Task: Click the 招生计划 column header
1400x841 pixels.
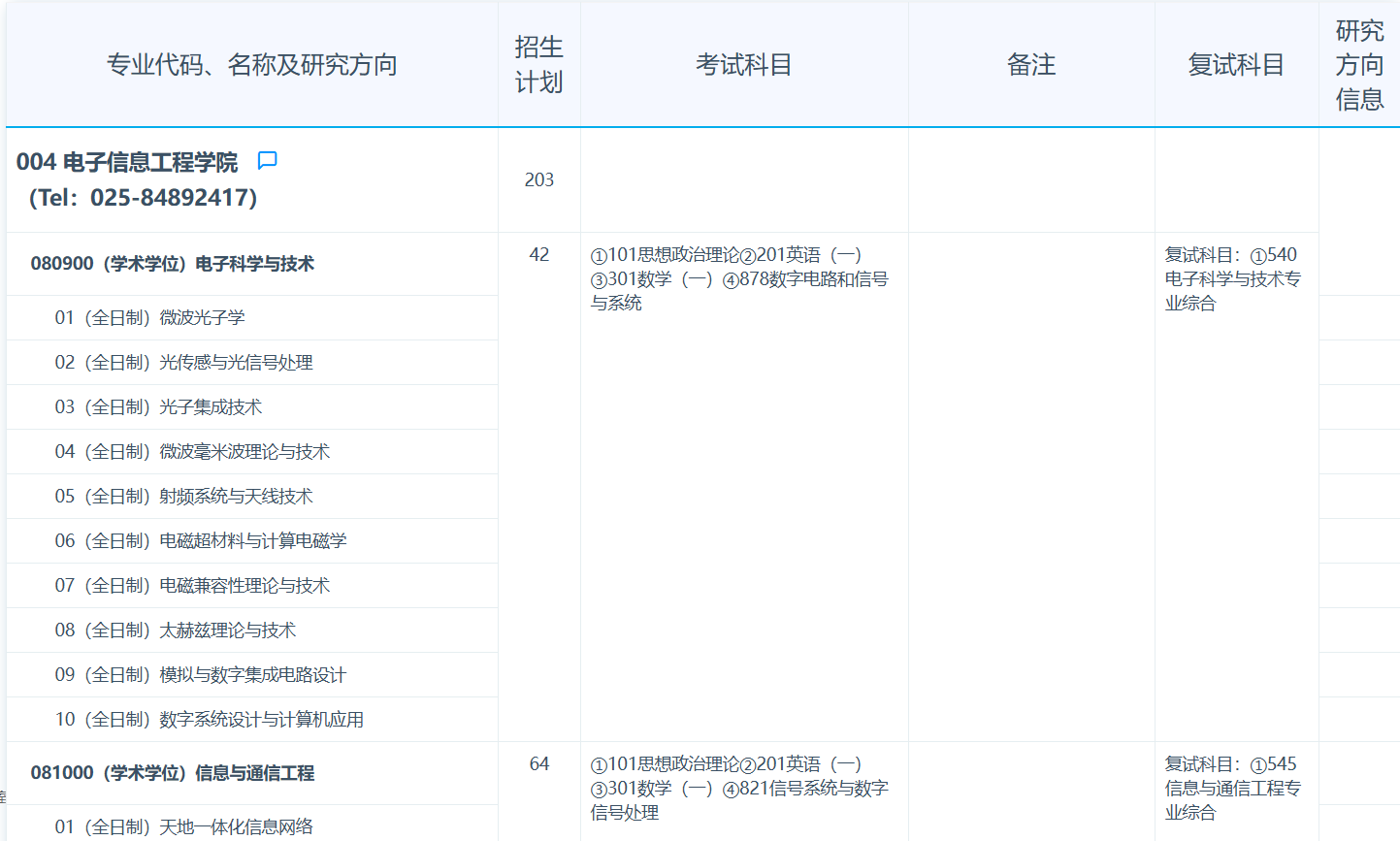Action: 538,63
